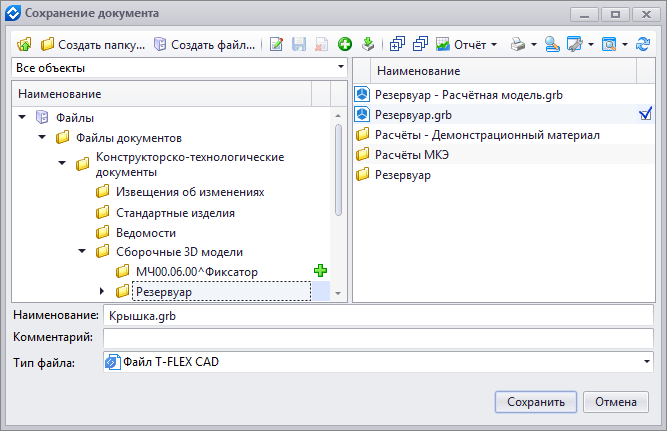667x431 pixels.
Task: Click the Отмена button
Action: 616,402
